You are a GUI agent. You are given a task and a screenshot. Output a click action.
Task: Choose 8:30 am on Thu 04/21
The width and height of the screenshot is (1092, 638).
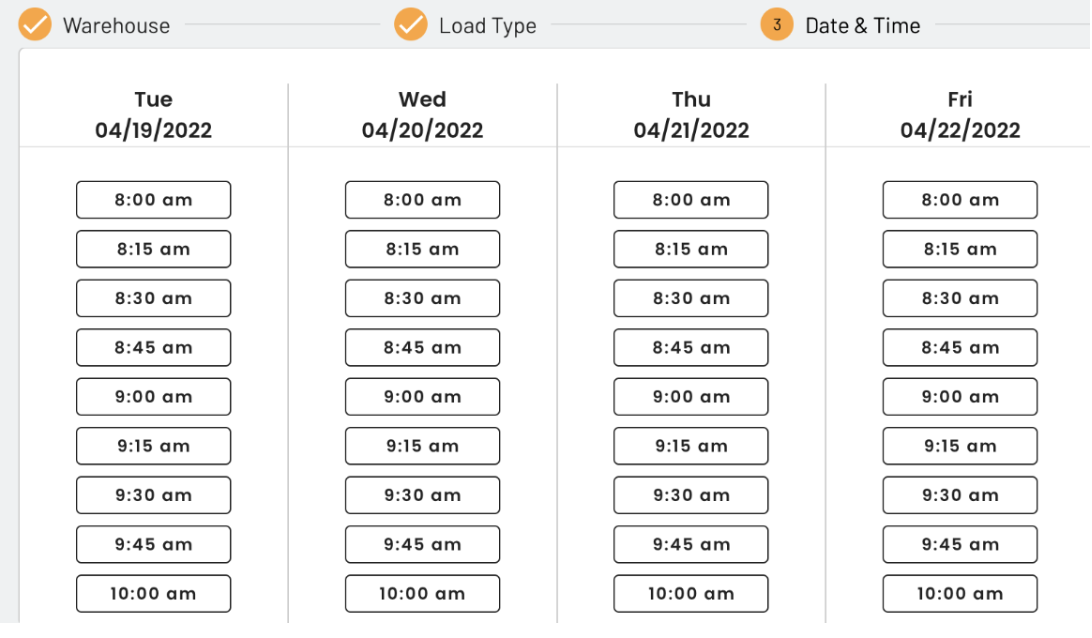pyautogui.click(x=691, y=298)
